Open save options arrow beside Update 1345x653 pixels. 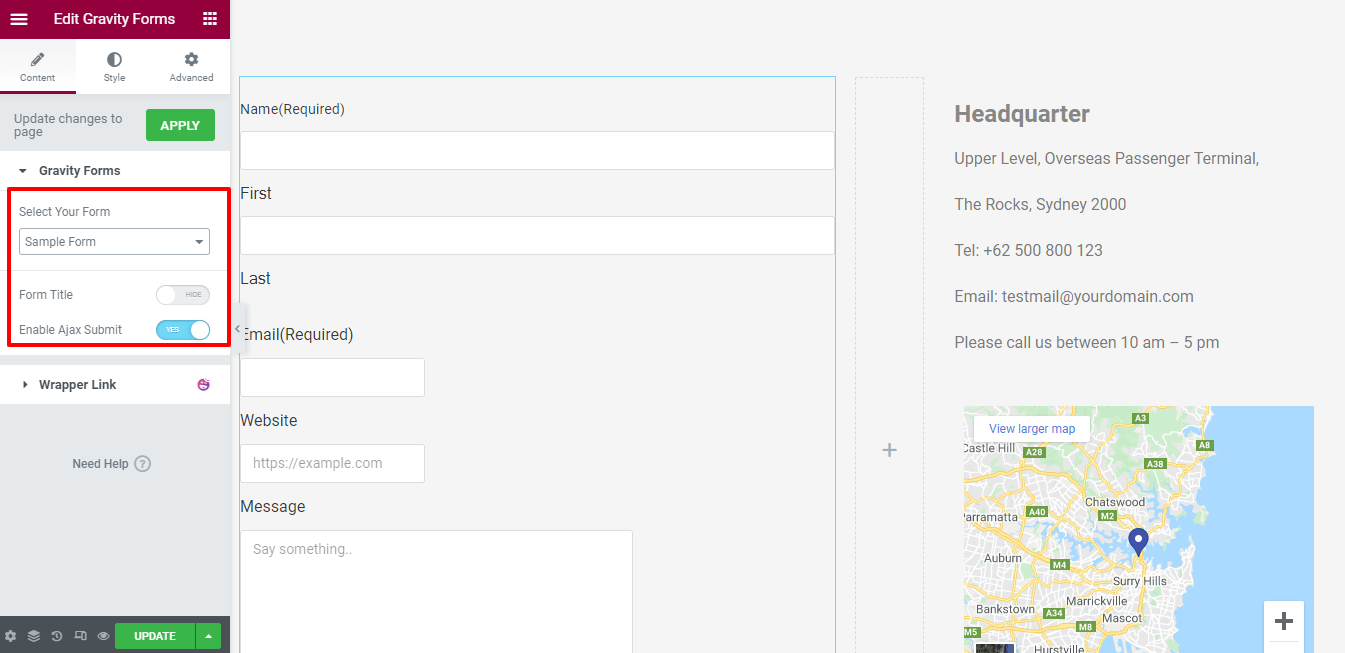coord(209,636)
